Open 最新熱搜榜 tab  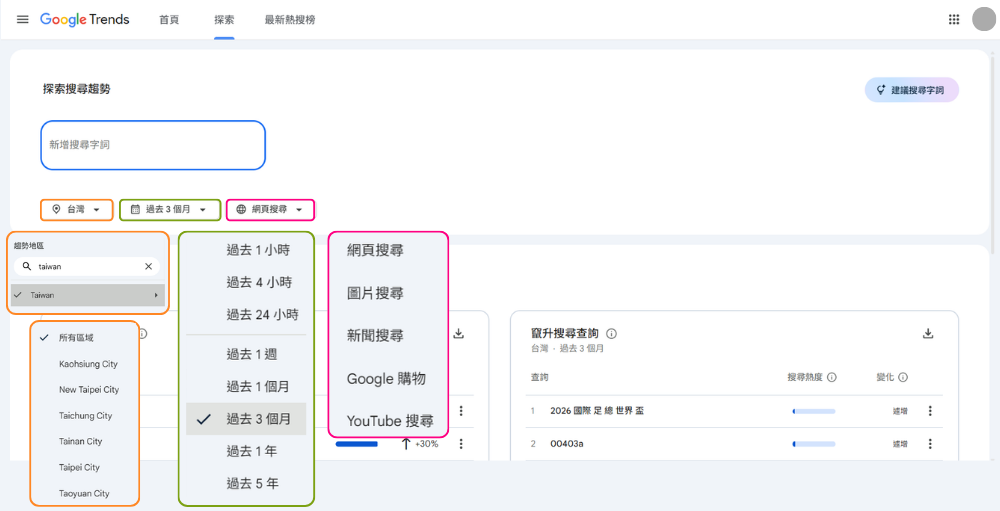pos(290,20)
